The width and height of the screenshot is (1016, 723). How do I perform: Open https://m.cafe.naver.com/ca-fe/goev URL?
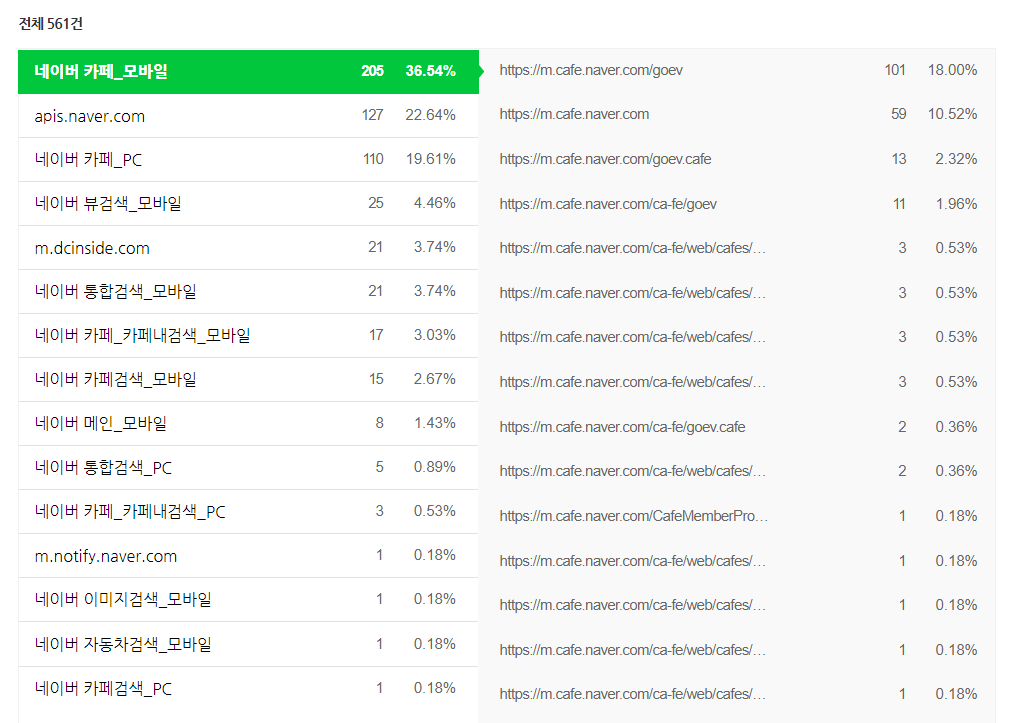point(608,204)
